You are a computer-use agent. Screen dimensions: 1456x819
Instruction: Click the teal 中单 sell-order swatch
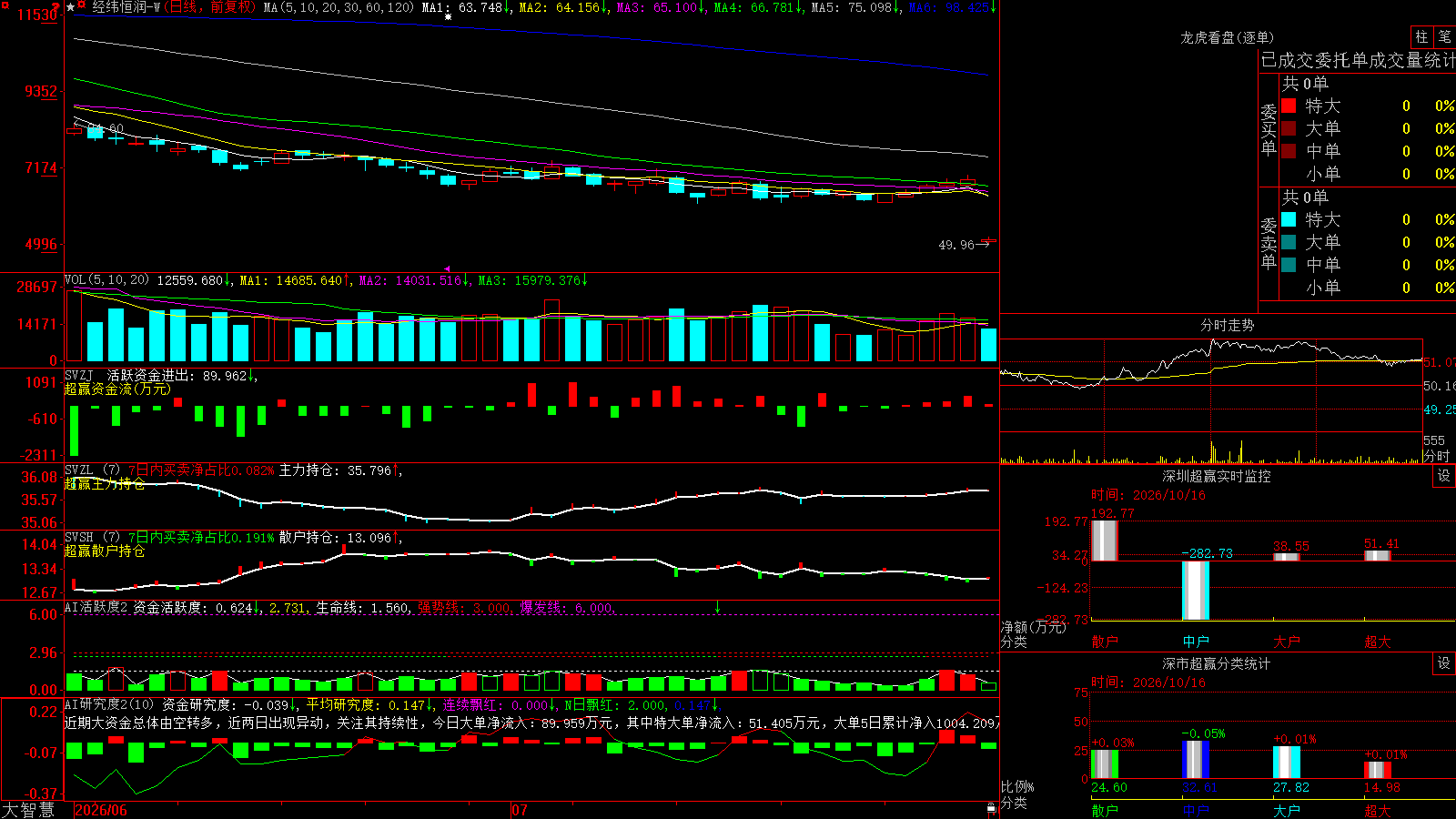click(x=1289, y=265)
